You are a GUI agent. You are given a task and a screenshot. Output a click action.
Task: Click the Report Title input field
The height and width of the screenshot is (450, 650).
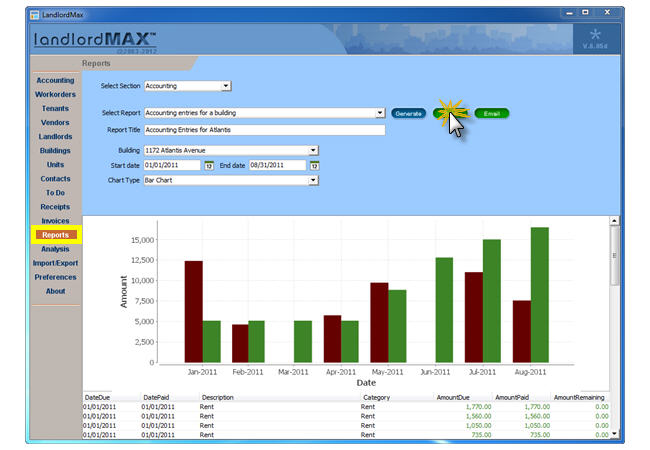265,130
